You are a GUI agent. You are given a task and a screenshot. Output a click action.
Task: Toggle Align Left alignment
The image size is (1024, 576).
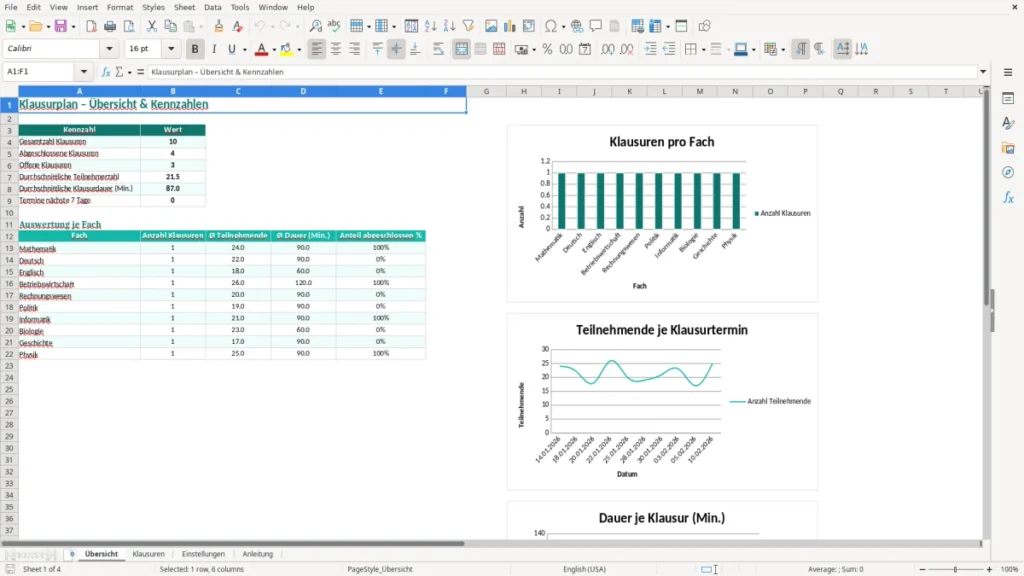(x=317, y=49)
